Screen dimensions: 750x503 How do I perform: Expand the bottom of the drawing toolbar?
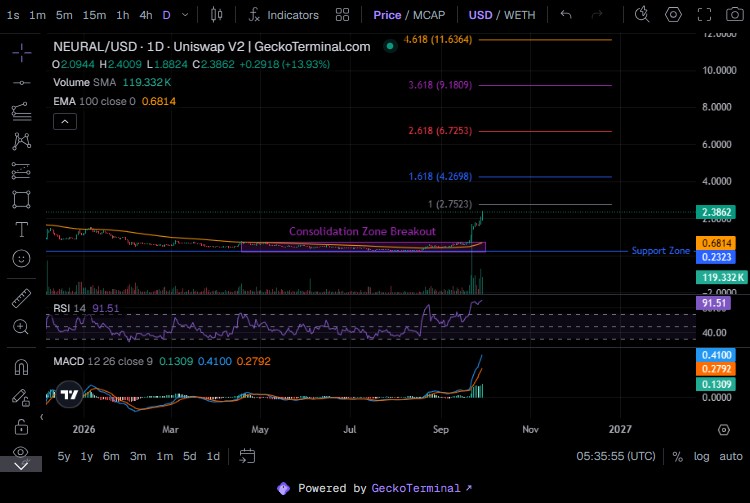(21, 465)
